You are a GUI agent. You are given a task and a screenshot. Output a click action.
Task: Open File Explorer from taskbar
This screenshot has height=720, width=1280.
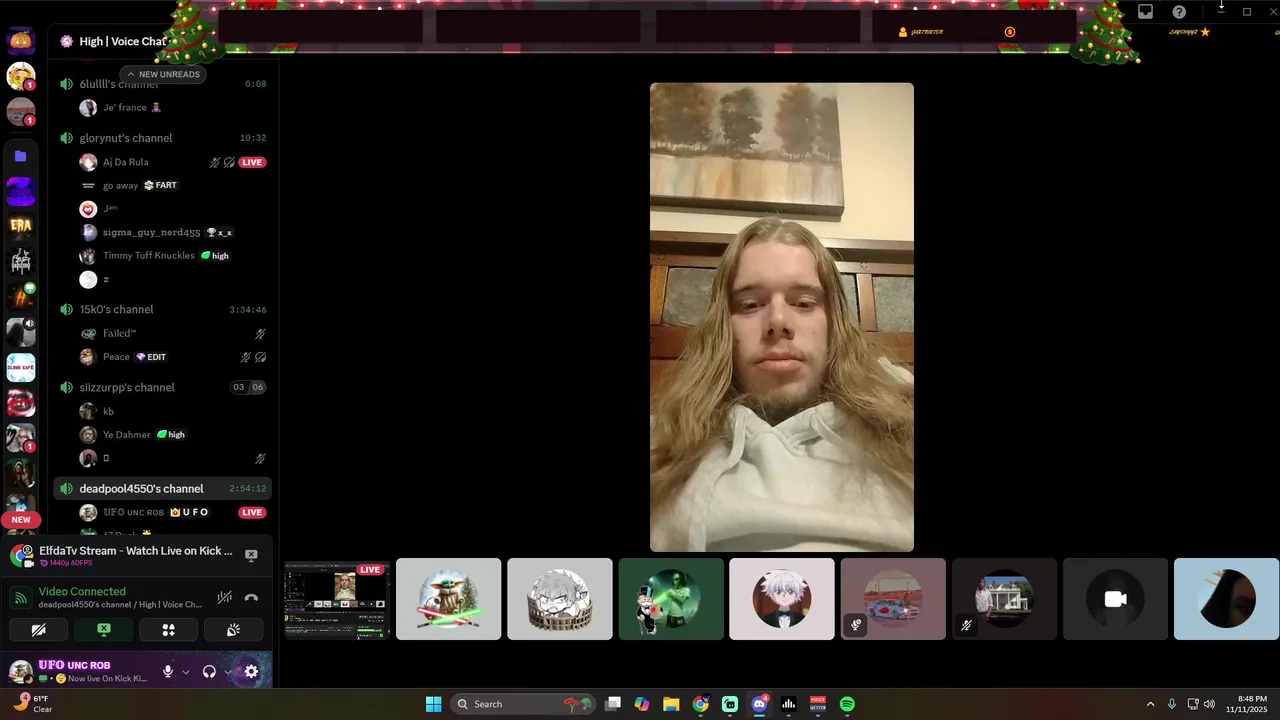(671, 704)
